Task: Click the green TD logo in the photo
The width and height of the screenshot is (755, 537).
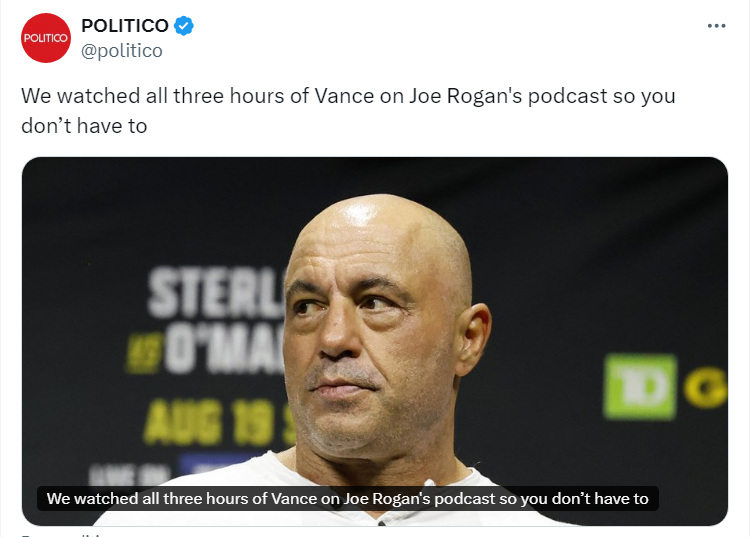Action: coord(640,386)
